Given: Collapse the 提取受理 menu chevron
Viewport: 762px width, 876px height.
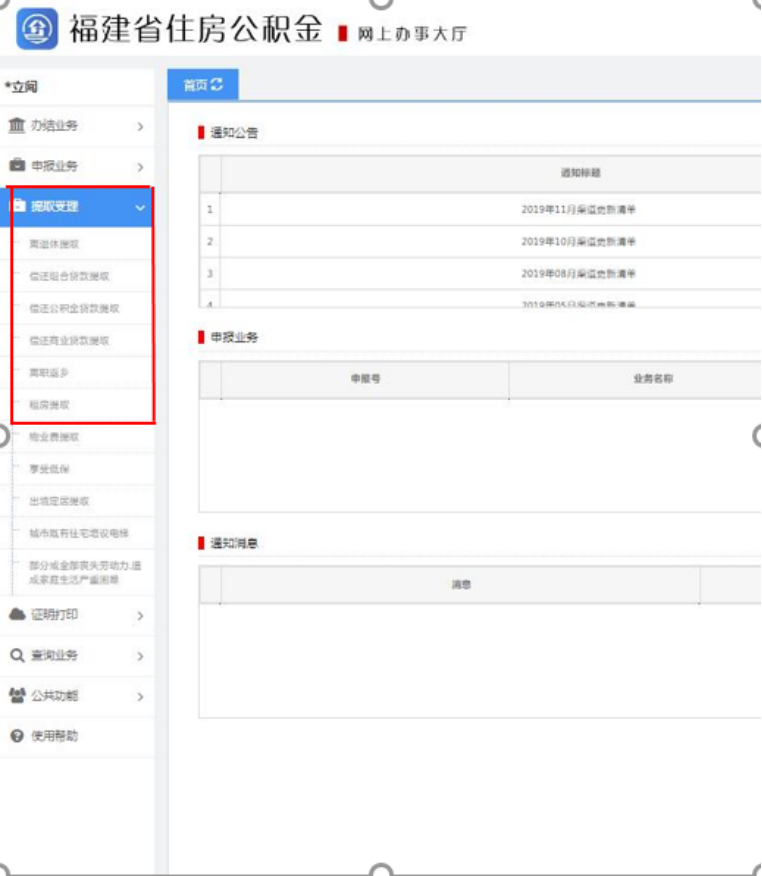Looking at the screenshot, I should (140, 208).
